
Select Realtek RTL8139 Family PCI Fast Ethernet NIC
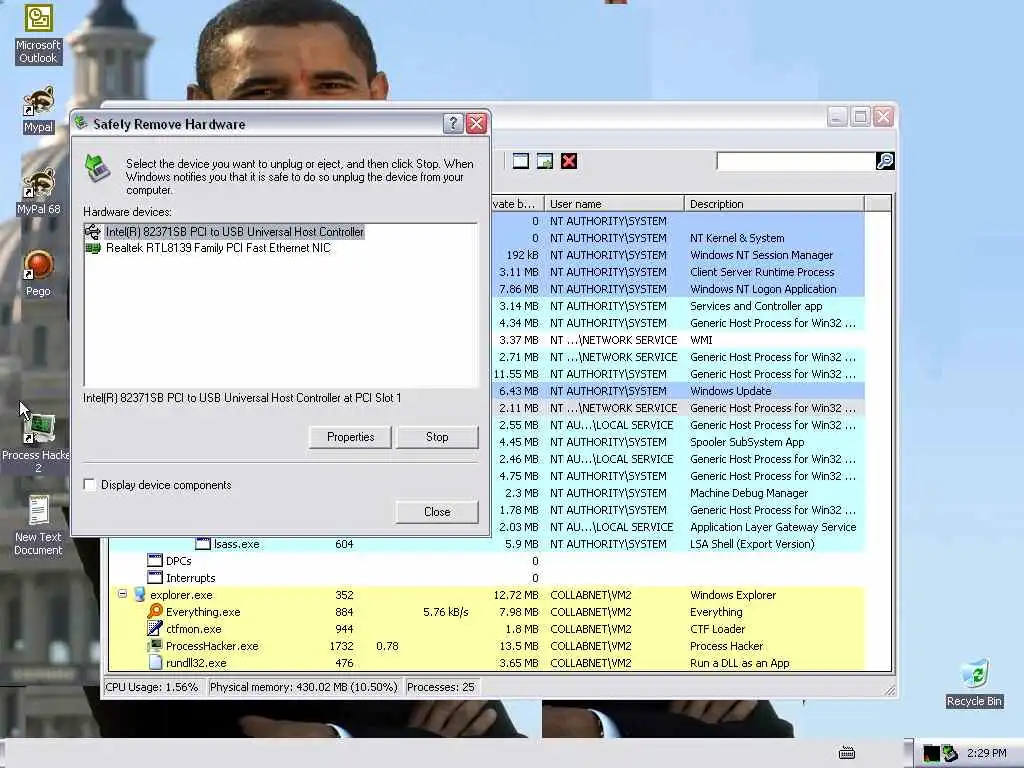coord(218,248)
